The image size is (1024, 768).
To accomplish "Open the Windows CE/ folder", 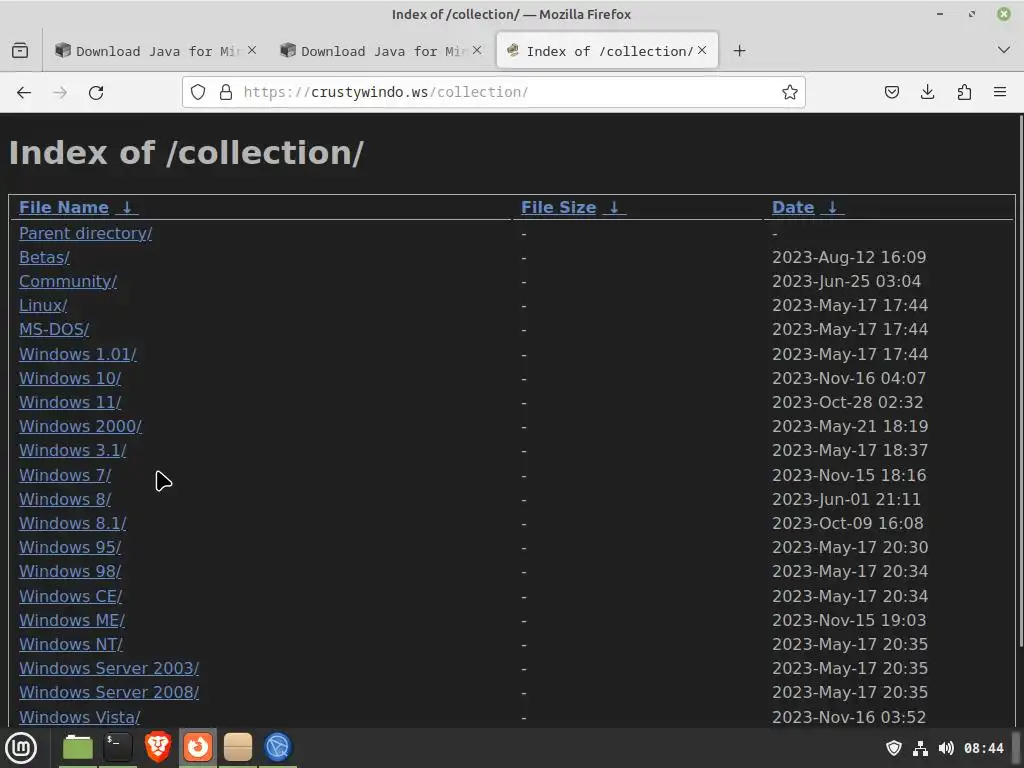I will tap(71, 596).
